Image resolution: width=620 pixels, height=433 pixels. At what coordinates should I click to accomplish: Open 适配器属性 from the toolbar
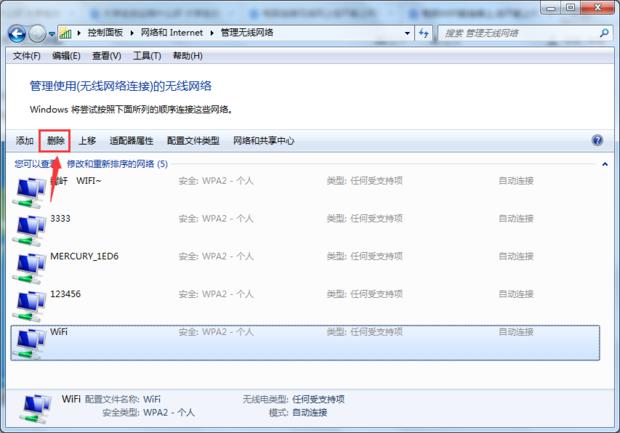point(131,141)
